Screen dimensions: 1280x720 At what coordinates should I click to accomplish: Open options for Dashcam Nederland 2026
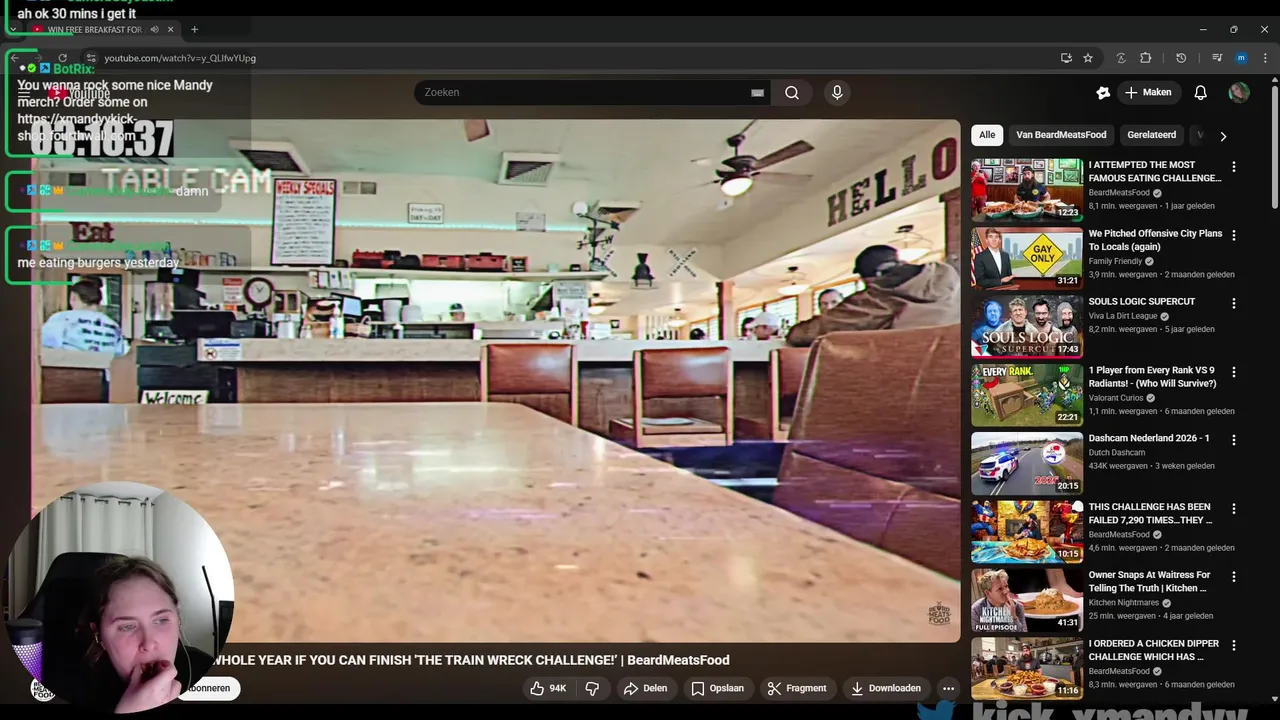click(x=1234, y=440)
